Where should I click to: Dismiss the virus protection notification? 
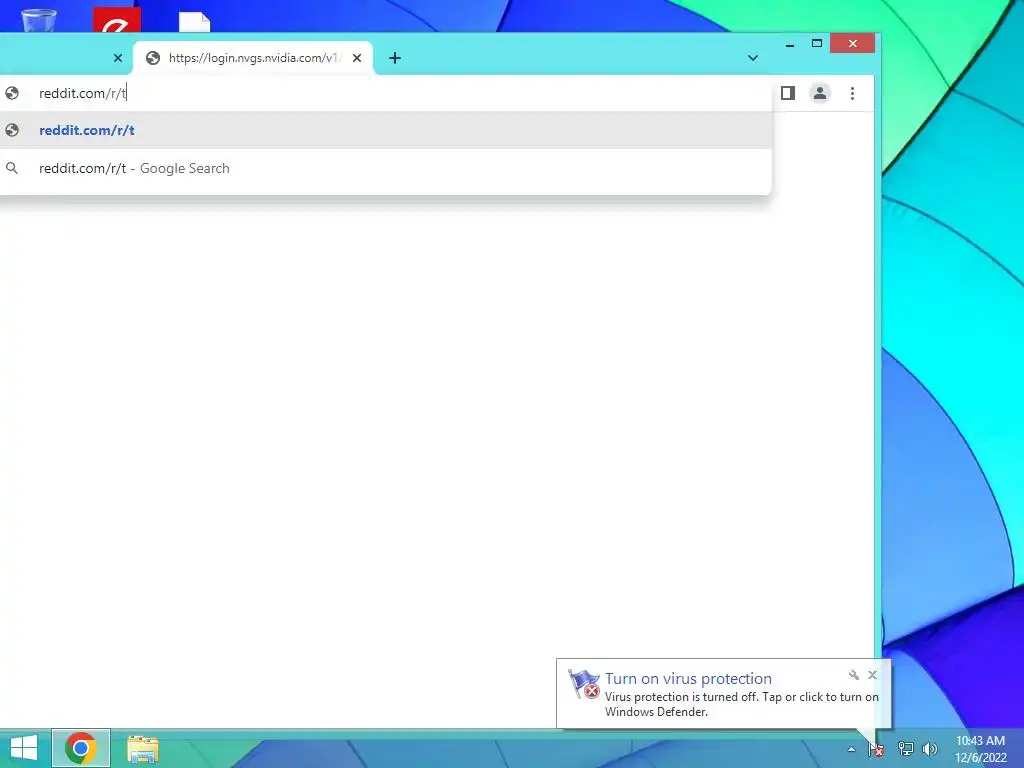pyautogui.click(x=872, y=675)
